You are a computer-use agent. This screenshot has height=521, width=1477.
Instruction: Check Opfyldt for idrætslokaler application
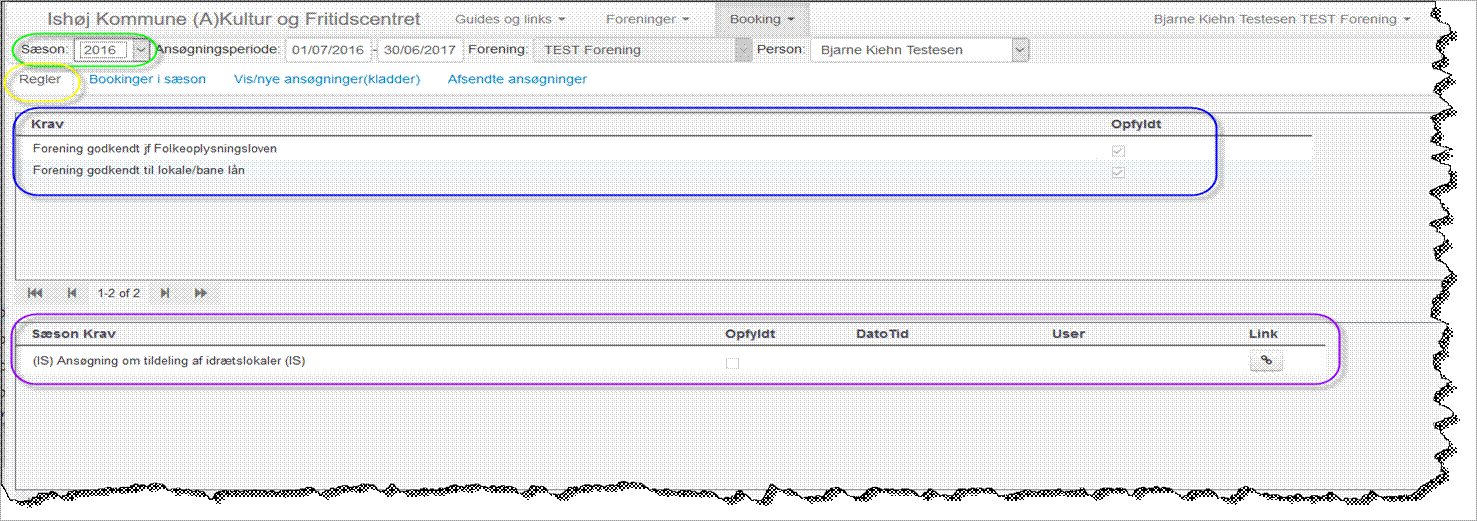732,363
